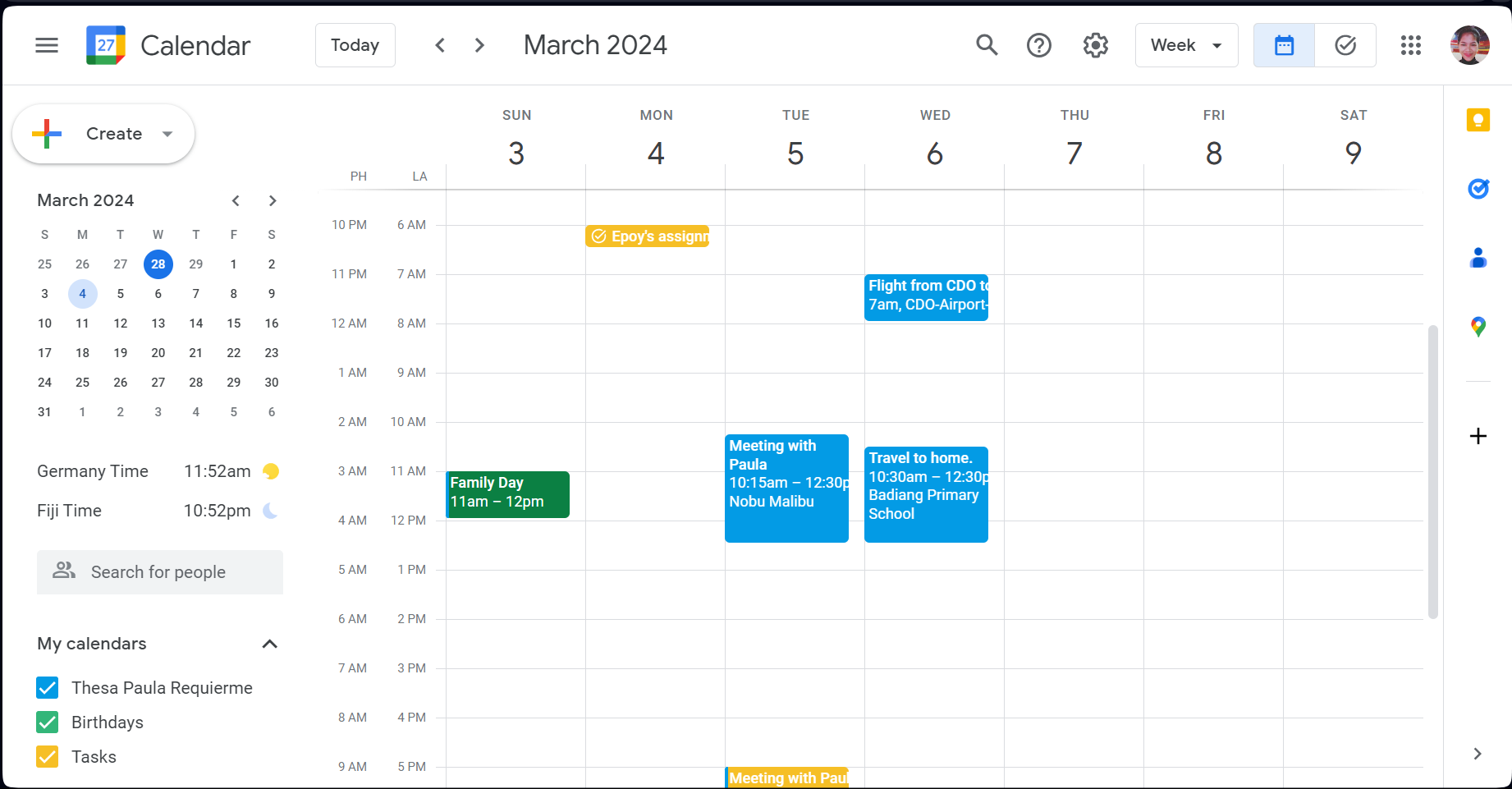Open Google Keep in side panel

pyautogui.click(x=1478, y=121)
